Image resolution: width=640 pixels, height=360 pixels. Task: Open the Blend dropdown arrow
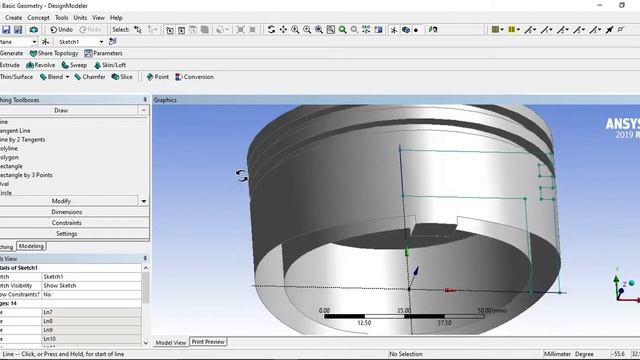67,77
